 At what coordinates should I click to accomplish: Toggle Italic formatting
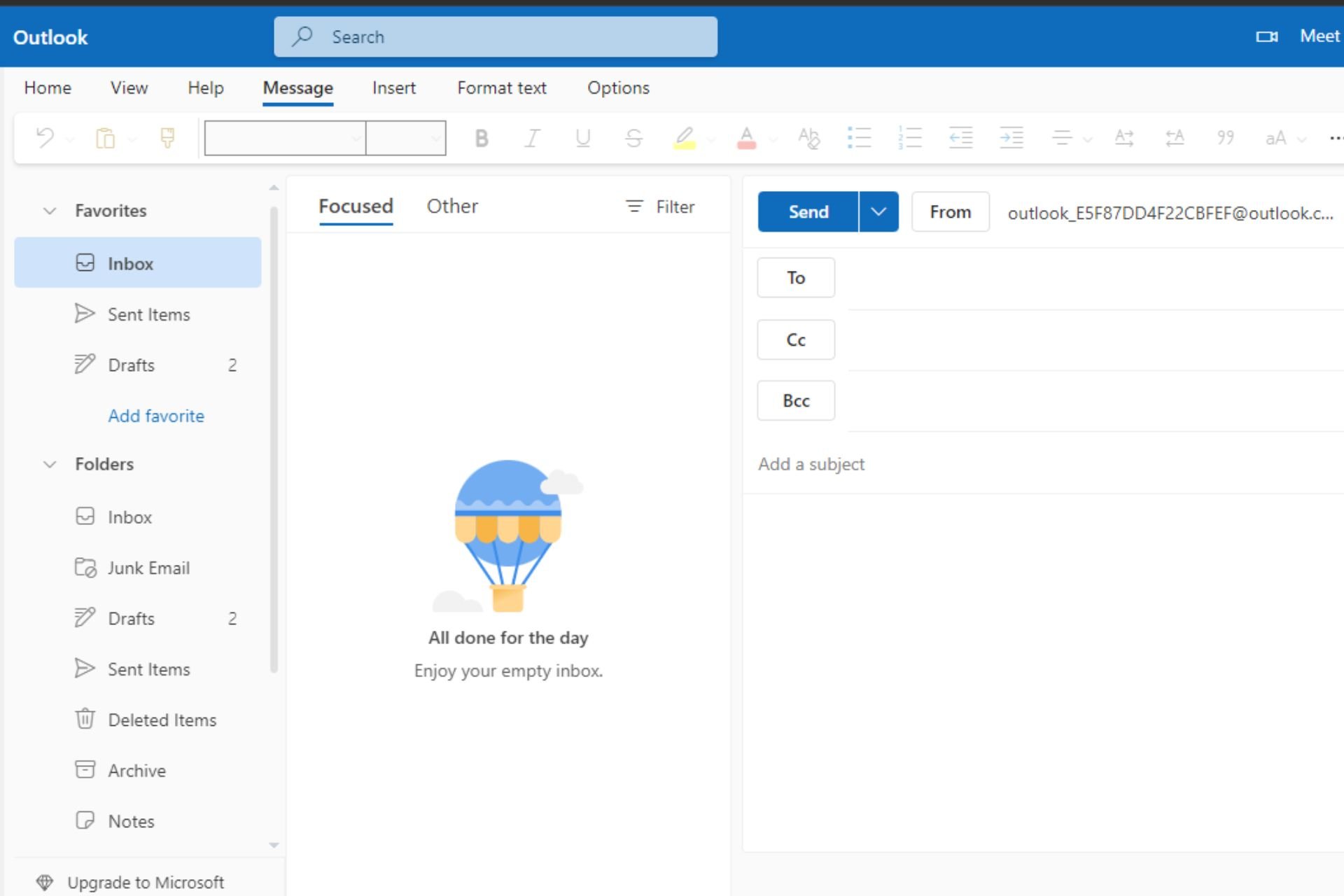tap(532, 138)
